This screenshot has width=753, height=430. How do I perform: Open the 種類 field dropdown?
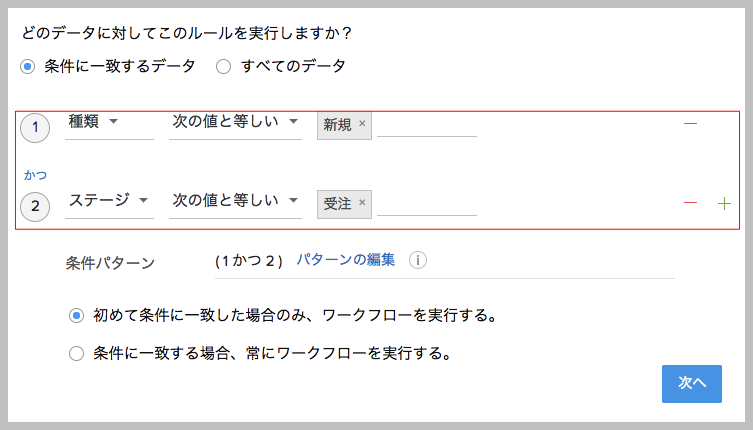click(108, 121)
